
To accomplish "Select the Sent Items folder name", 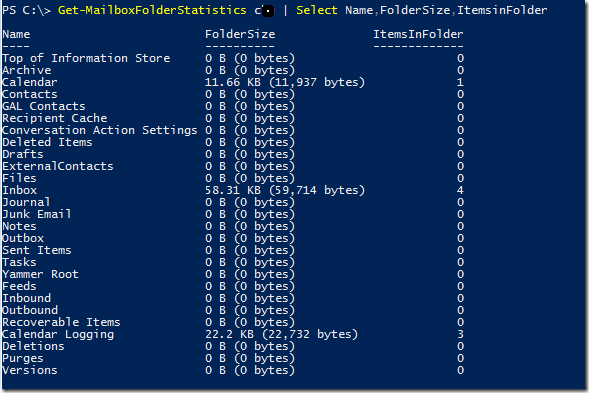I will pyautogui.click(x=37, y=250).
